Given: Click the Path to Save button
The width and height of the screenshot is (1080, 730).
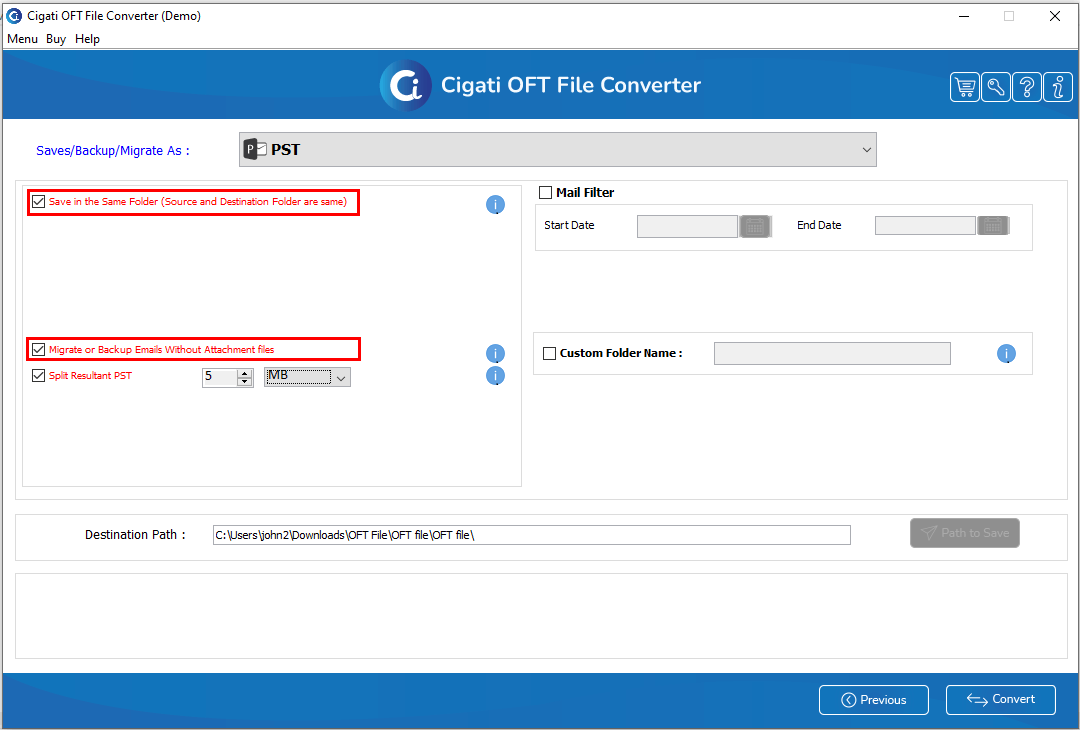Looking at the screenshot, I should coord(964,533).
